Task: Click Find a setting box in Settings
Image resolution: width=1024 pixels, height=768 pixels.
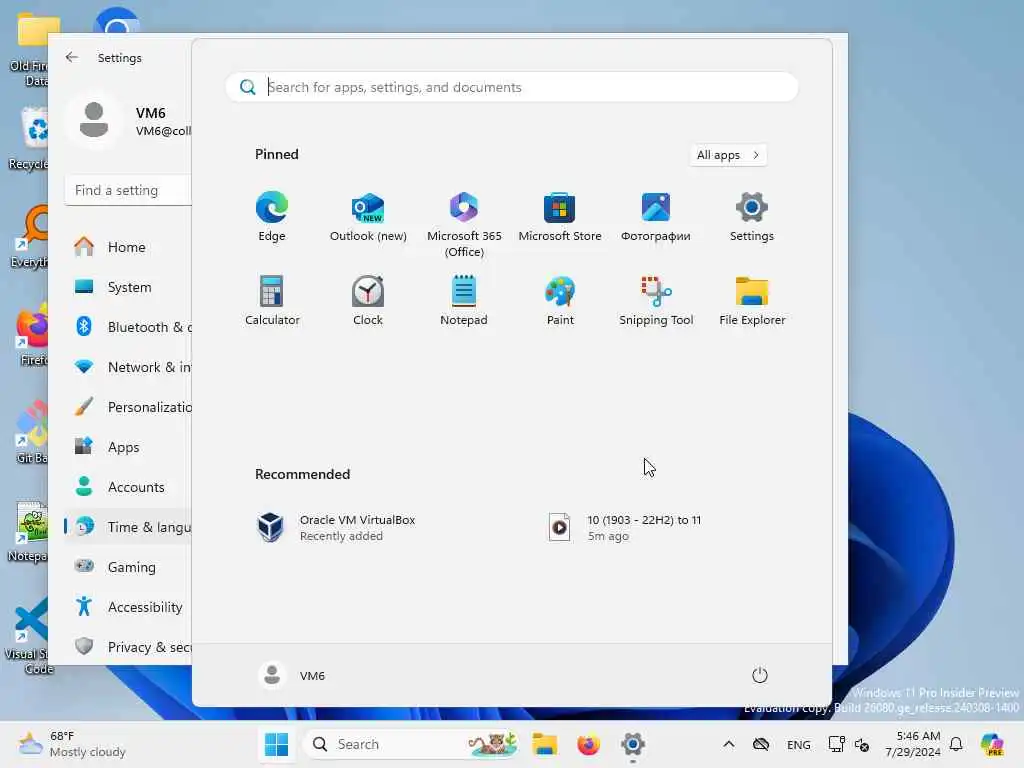Action: click(x=128, y=190)
